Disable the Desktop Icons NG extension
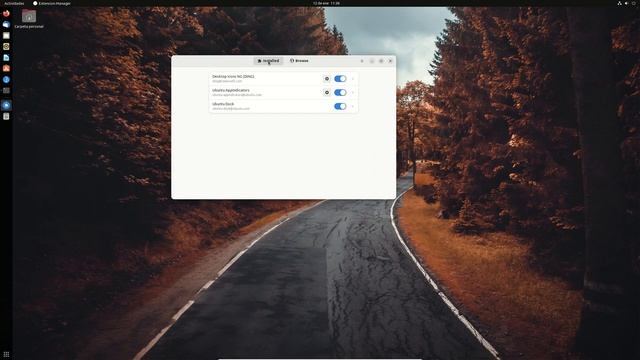The height and width of the screenshot is (360, 640). click(340, 79)
